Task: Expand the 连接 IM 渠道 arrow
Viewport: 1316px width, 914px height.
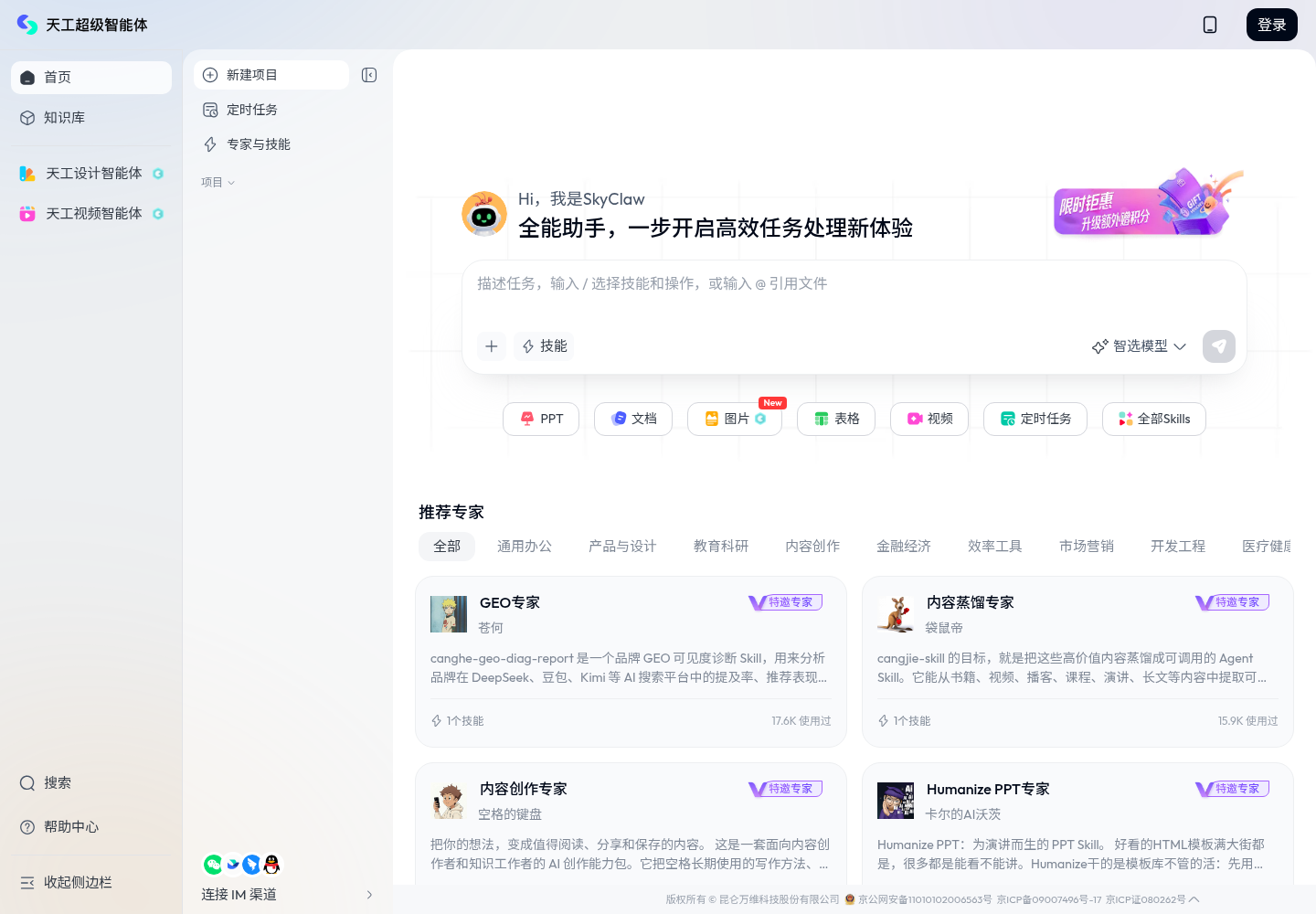Action: 369,895
